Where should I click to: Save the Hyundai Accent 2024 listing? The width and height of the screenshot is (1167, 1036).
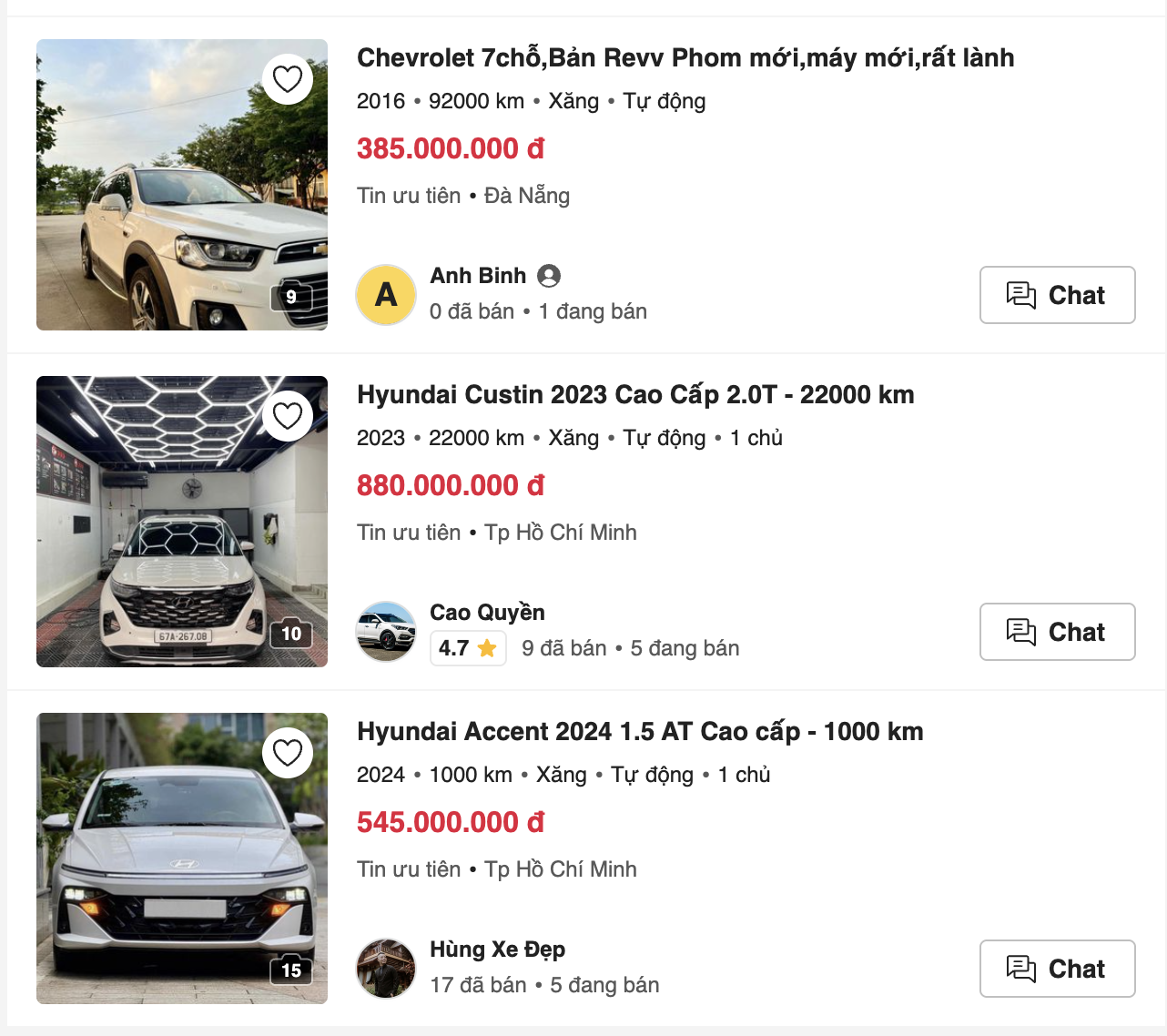[288, 754]
